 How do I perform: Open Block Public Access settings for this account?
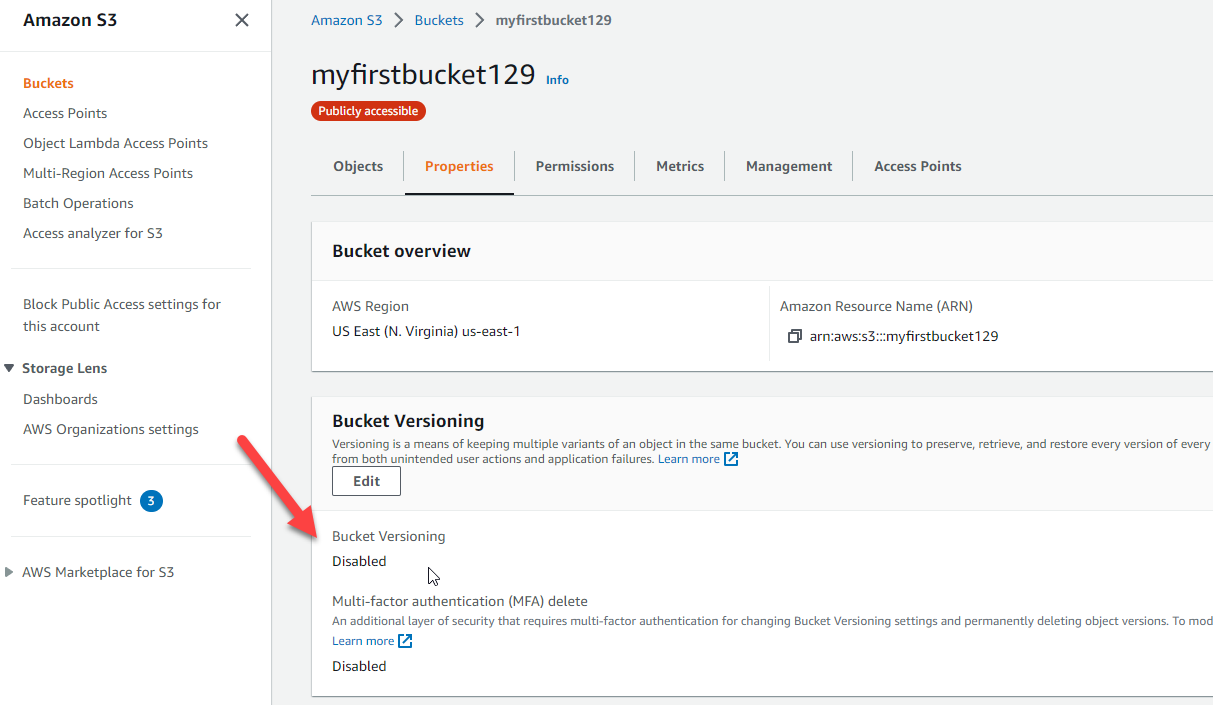(121, 315)
